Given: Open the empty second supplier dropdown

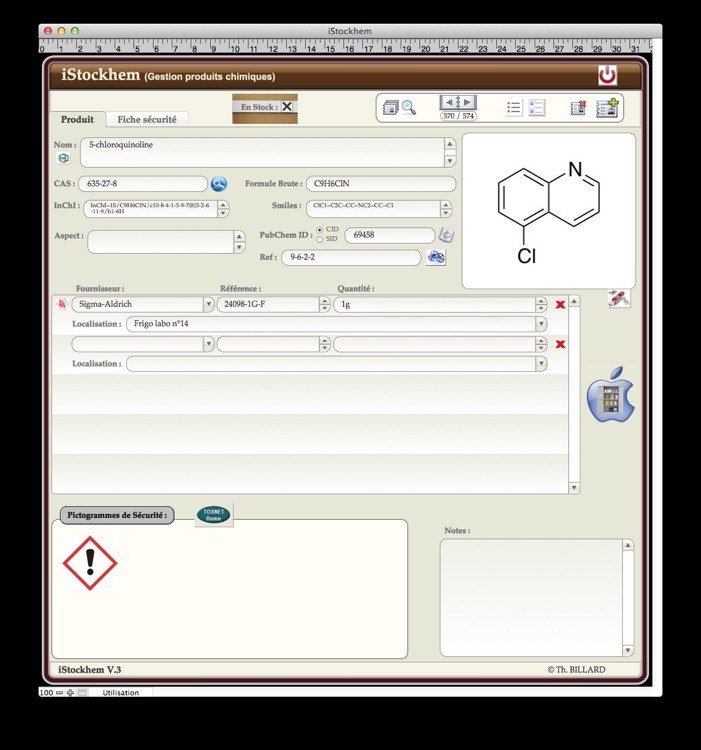Looking at the screenshot, I should click(x=208, y=344).
